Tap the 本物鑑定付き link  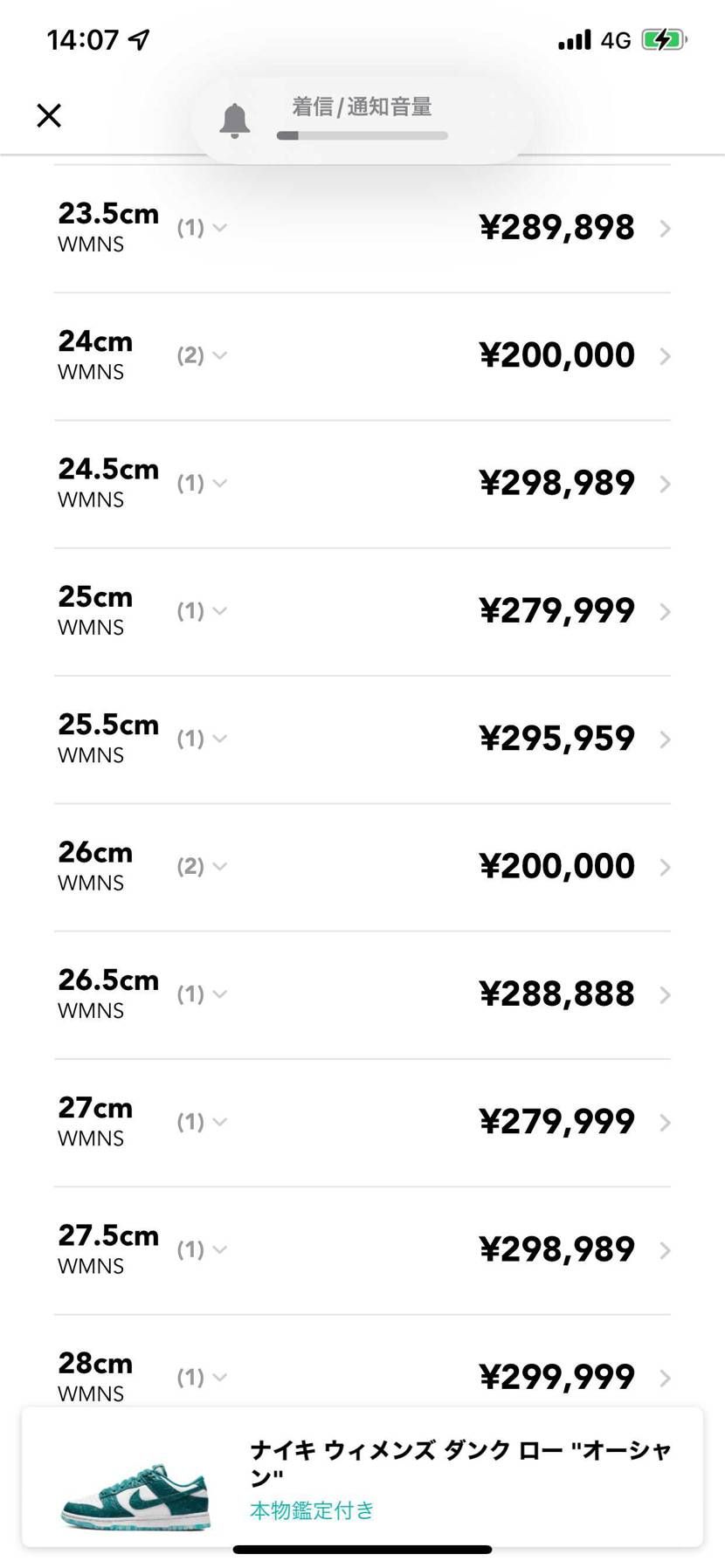312,1510
